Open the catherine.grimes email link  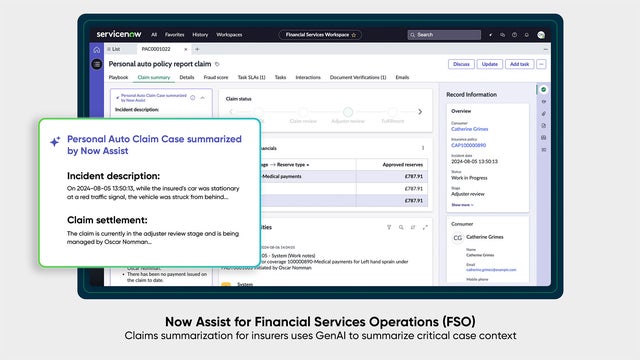click(x=491, y=270)
